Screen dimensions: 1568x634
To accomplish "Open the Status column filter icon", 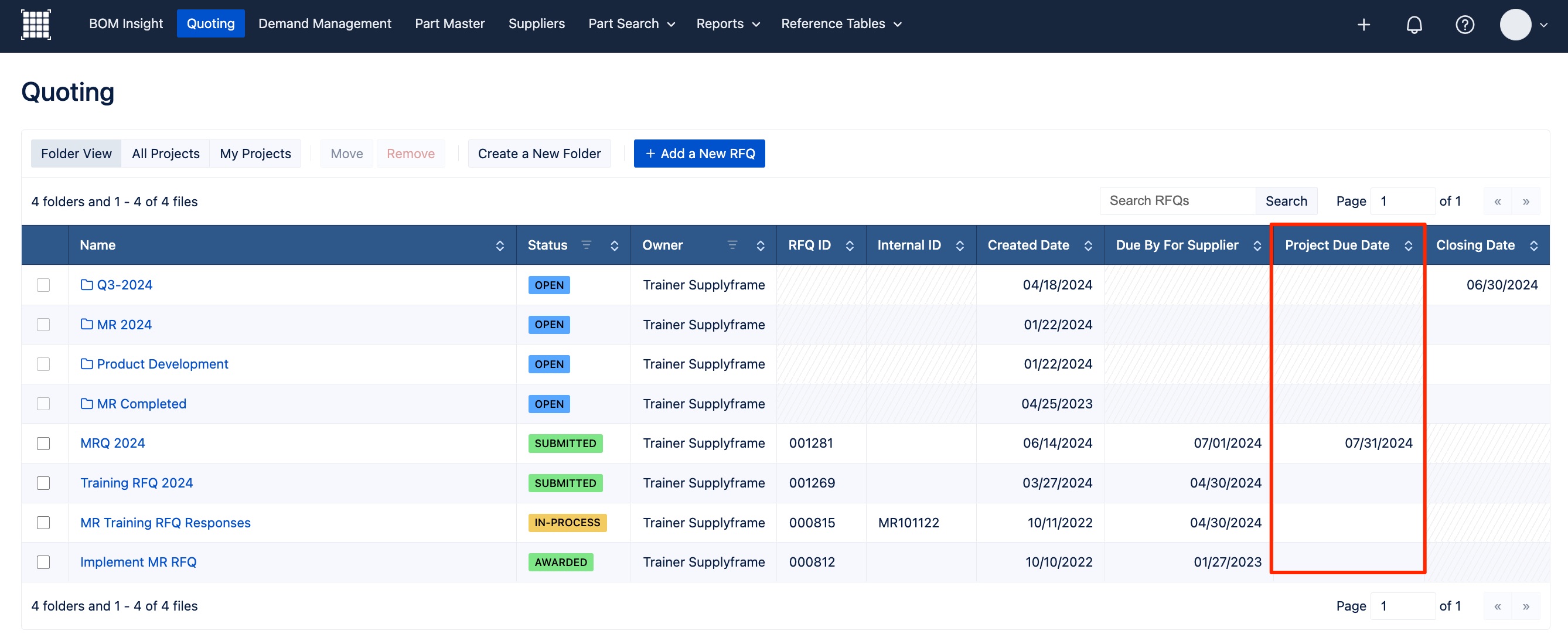I will pos(586,244).
